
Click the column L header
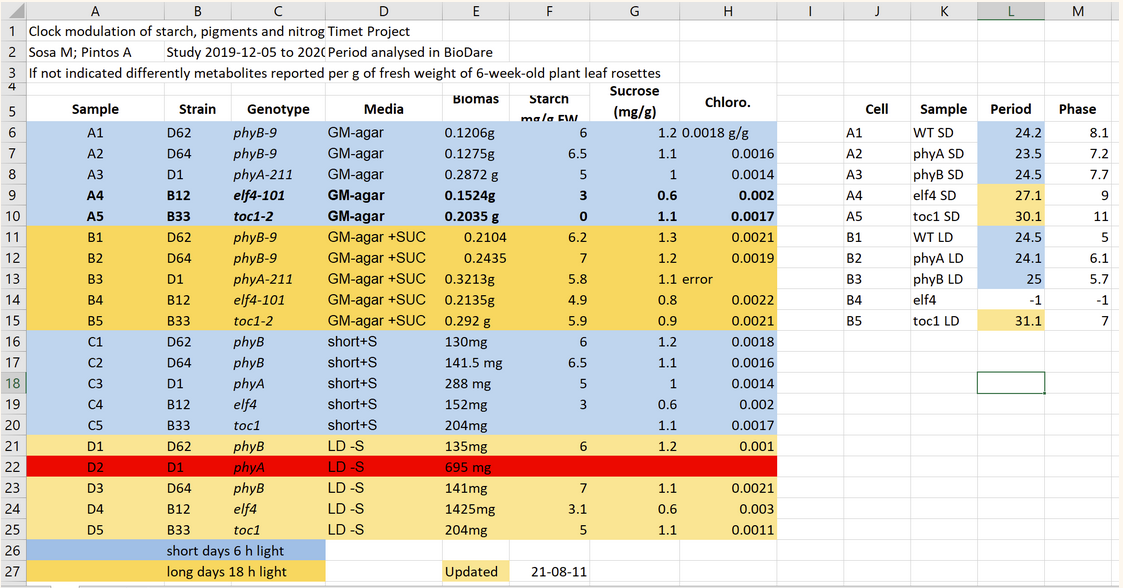(x=1010, y=10)
